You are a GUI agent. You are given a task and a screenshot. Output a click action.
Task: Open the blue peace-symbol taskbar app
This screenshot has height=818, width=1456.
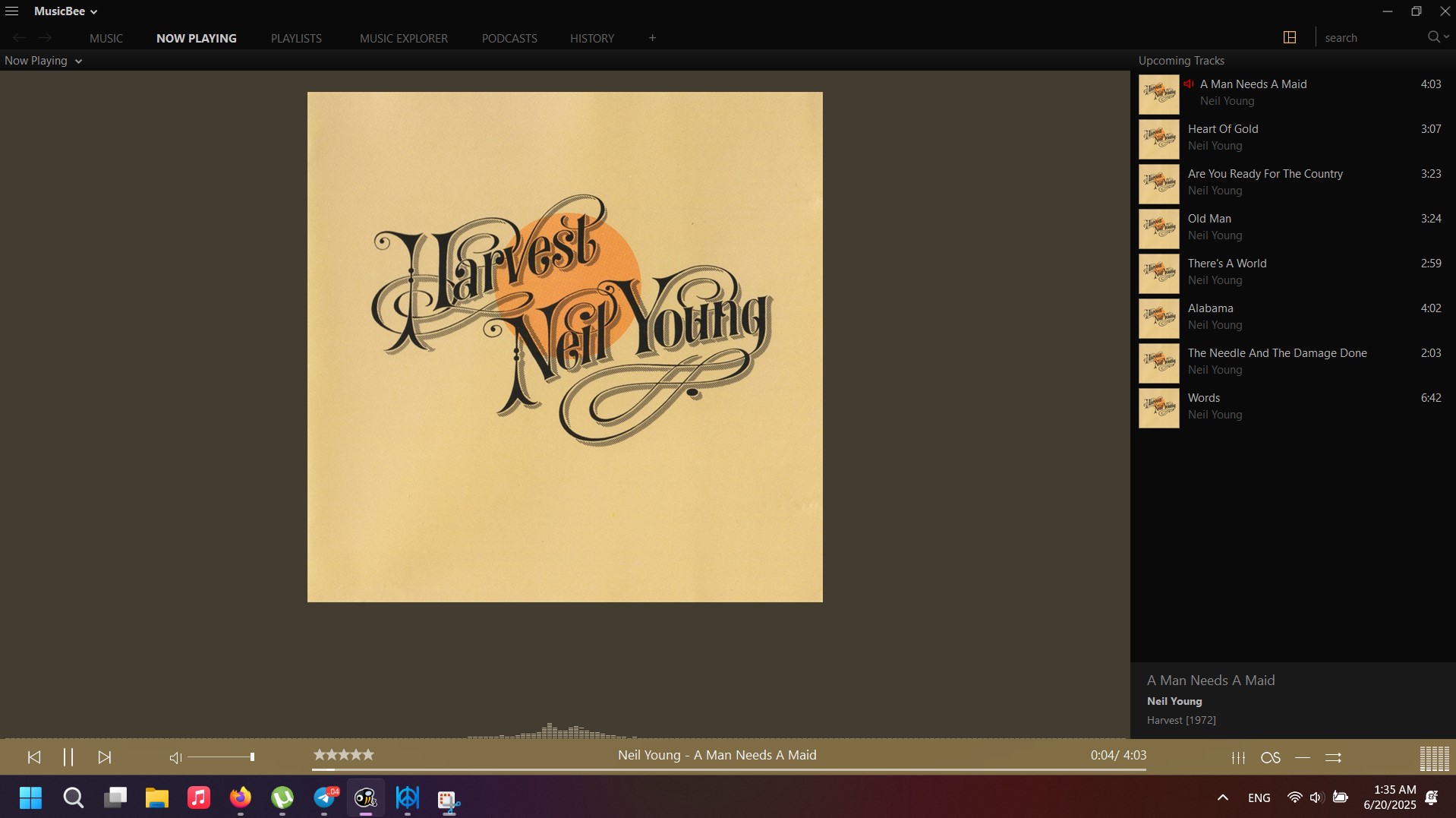[x=408, y=797]
